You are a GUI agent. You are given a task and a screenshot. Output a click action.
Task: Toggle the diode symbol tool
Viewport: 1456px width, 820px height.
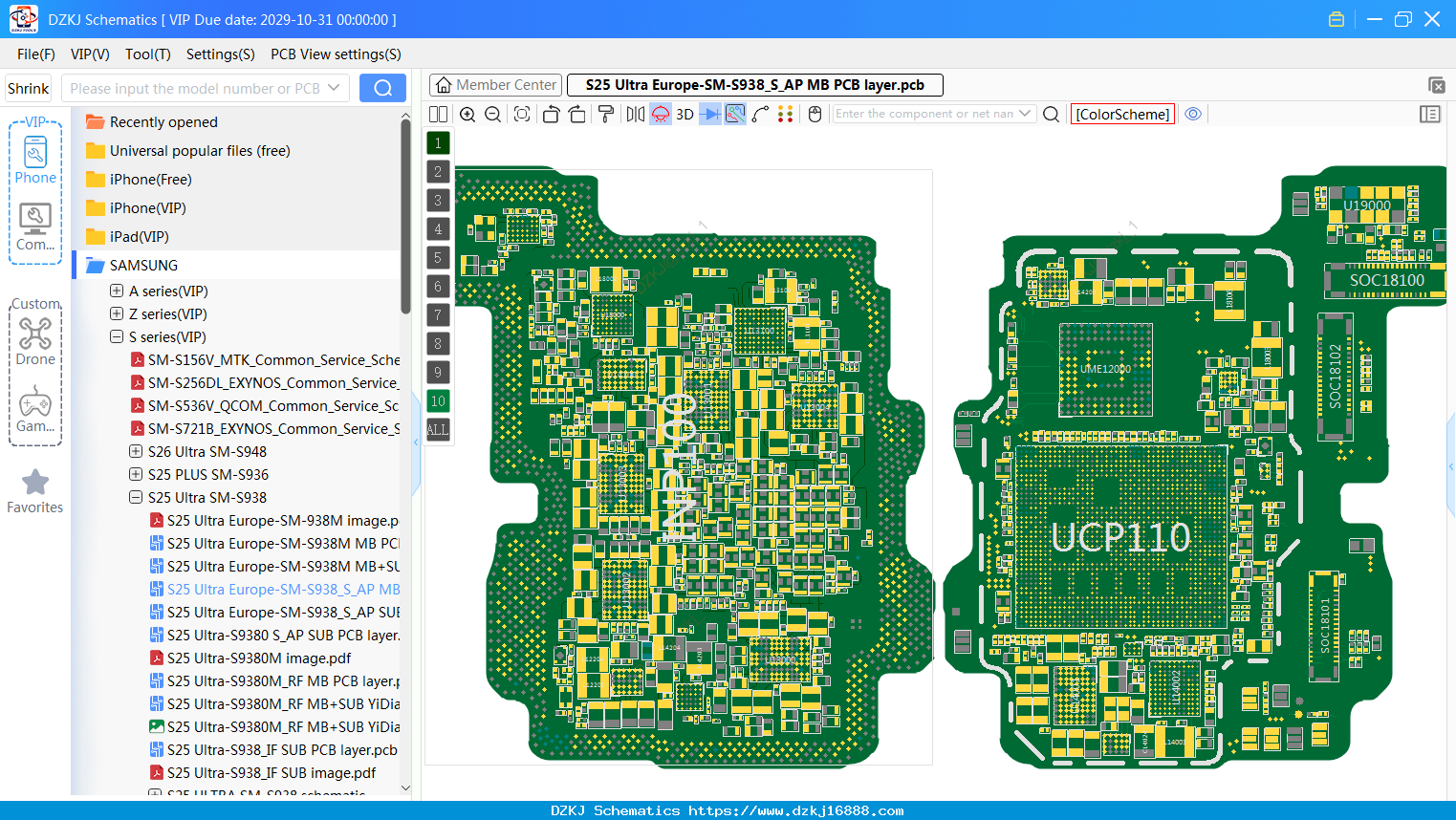coord(710,114)
